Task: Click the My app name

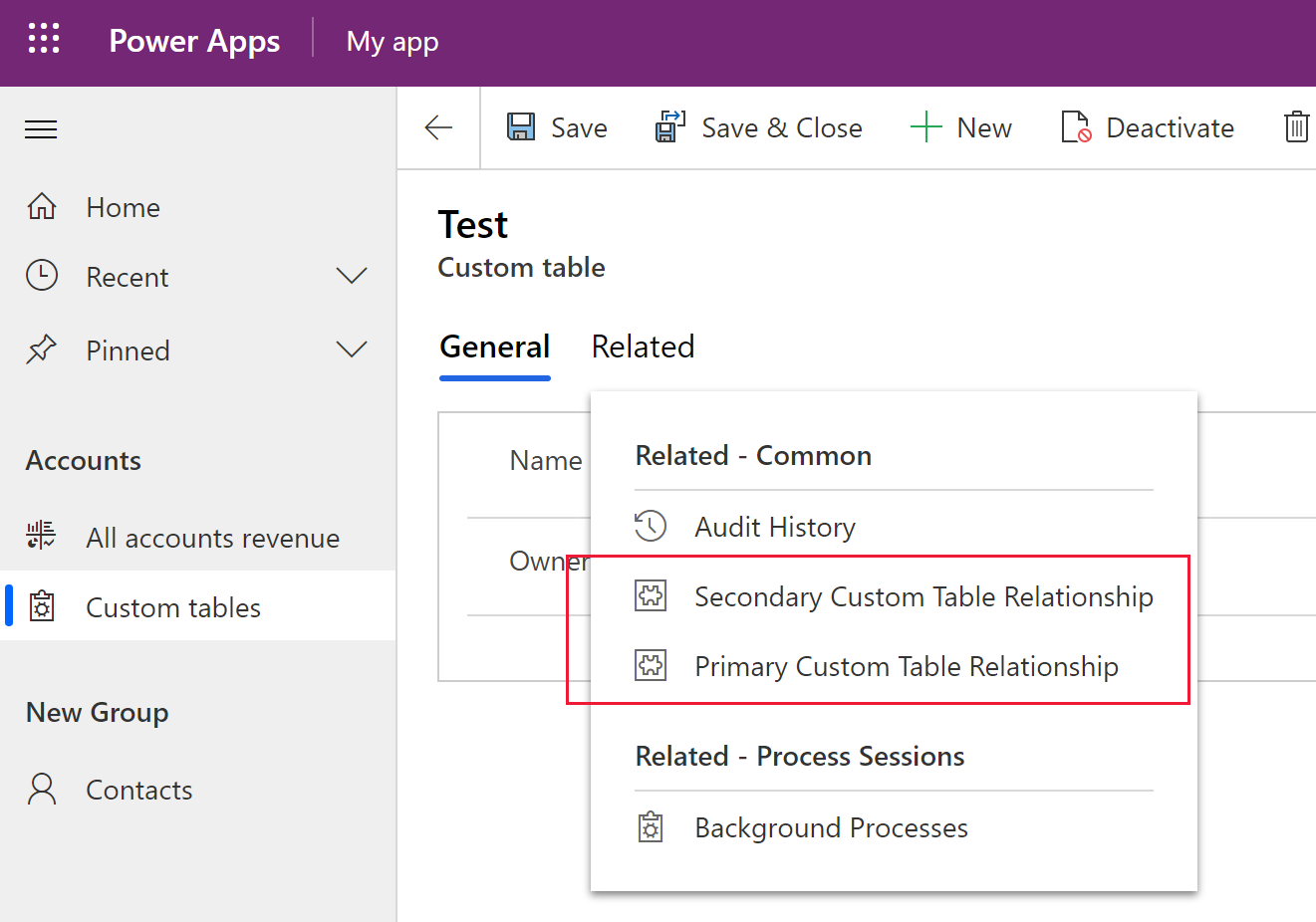Action: (x=393, y=42)
